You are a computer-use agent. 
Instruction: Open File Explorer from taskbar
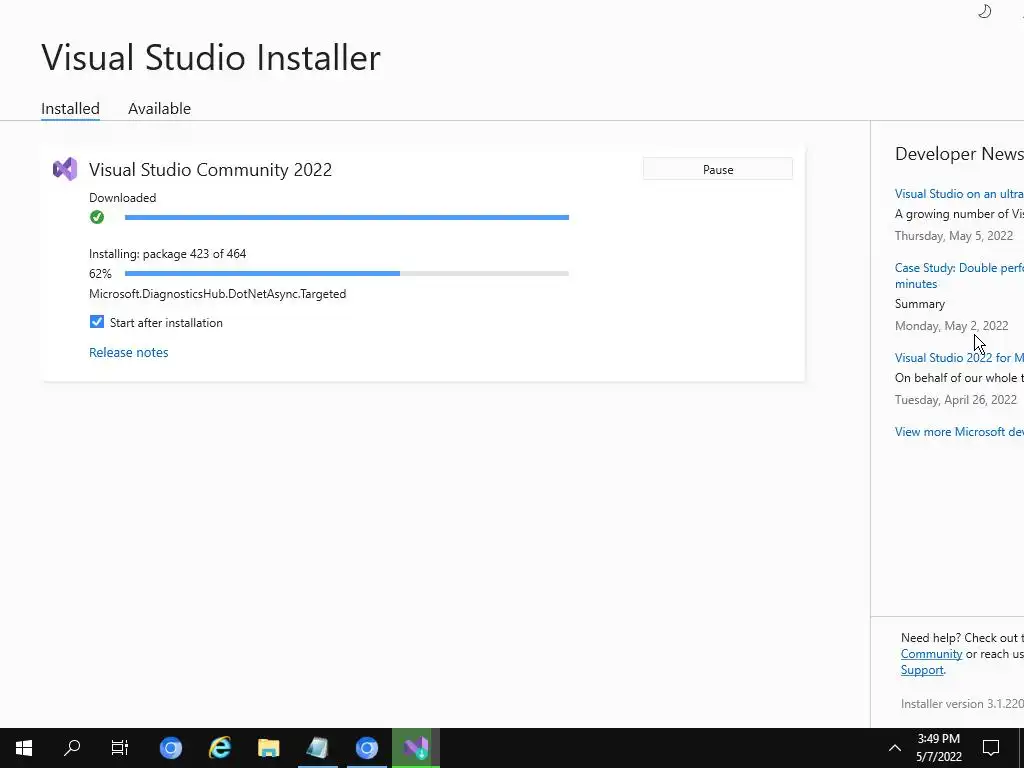(x=268, y=748)
